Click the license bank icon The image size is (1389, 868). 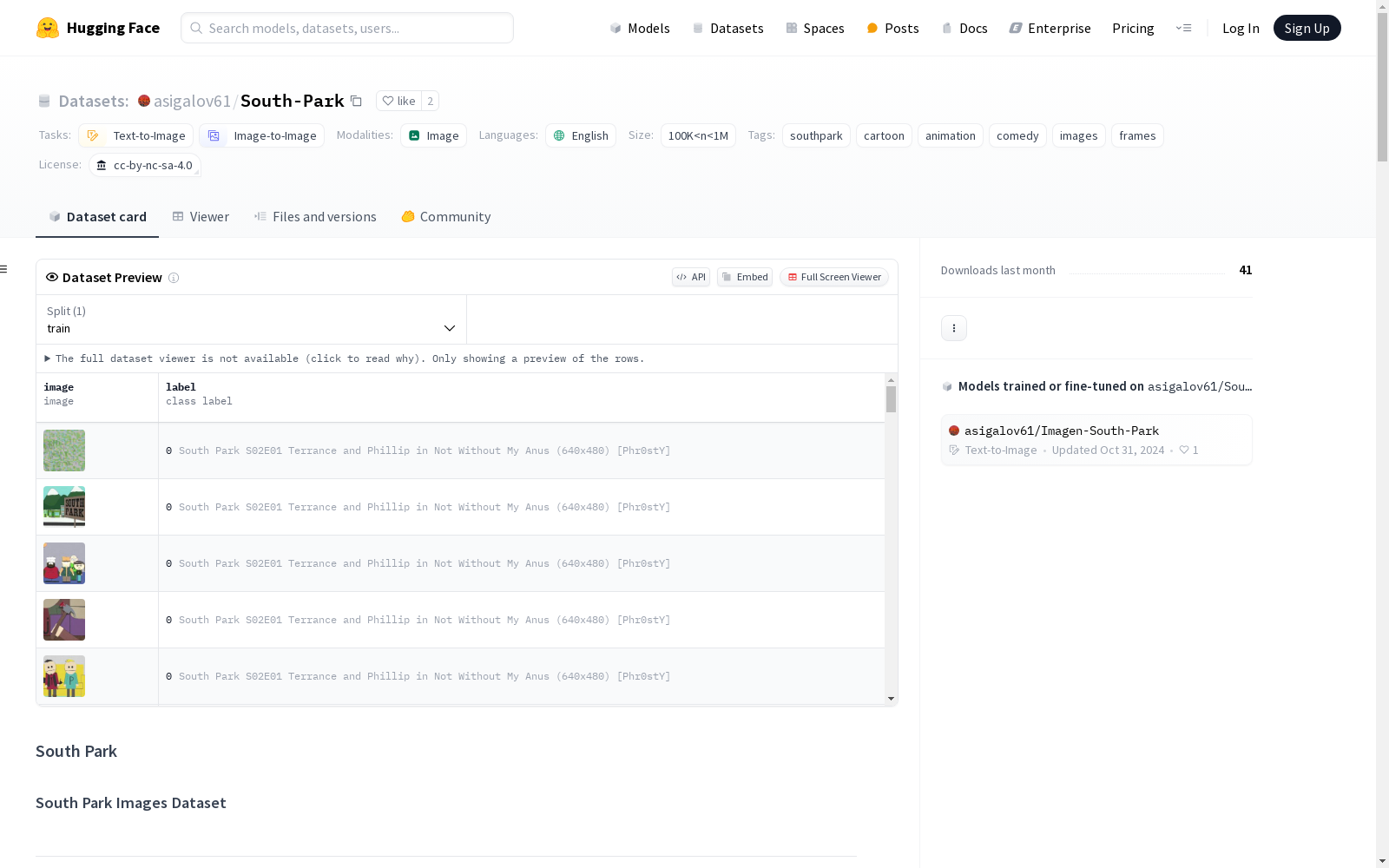[102, 165]
